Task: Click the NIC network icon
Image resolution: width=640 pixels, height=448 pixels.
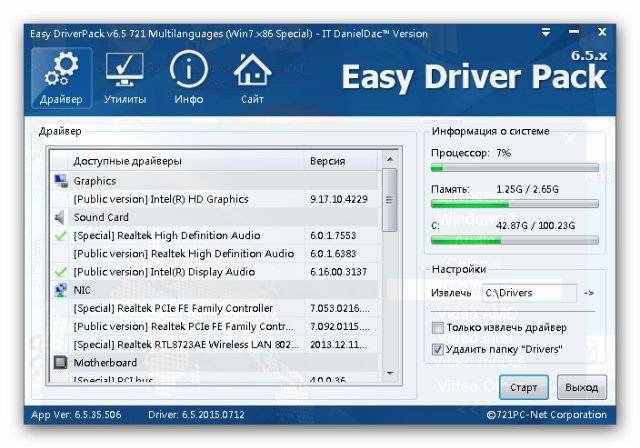Action: point(61,290)
